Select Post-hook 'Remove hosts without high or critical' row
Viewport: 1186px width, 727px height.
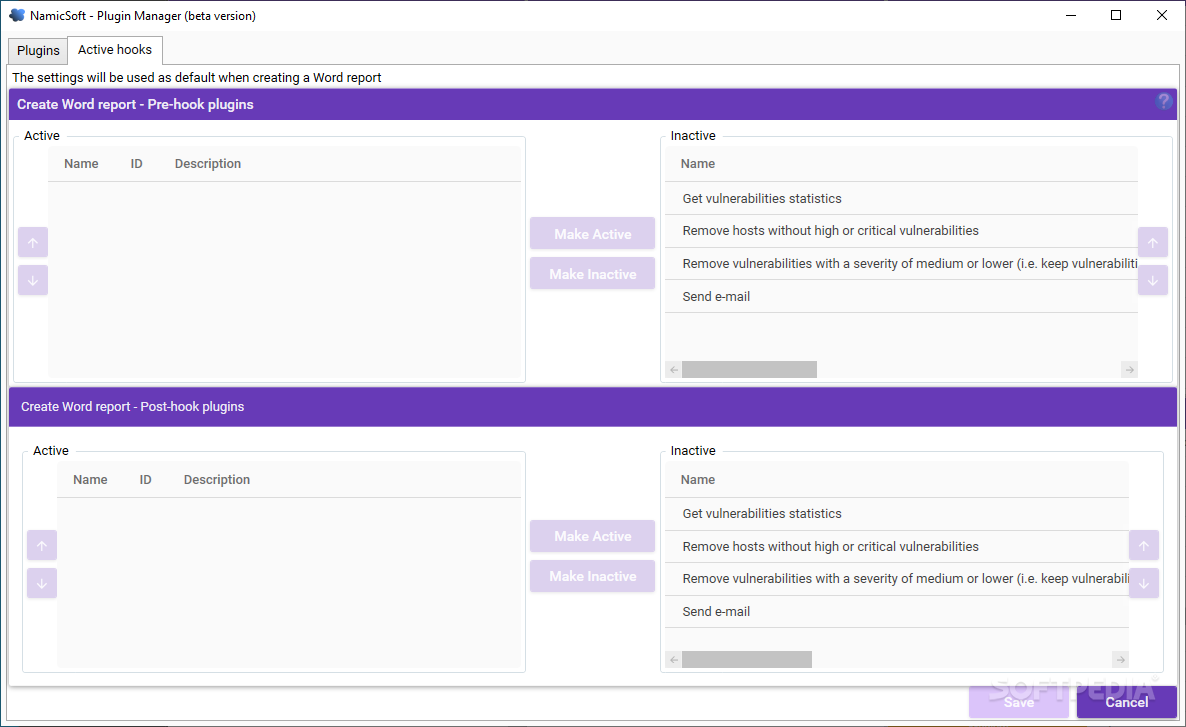click(897, 546)
